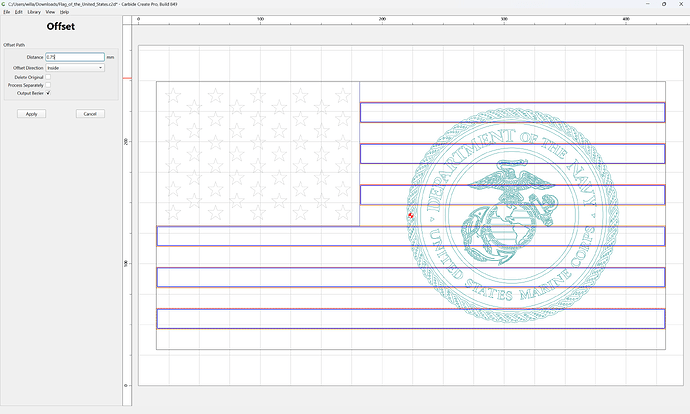Click the Apply button
Screen dimensions: 690x414
tap(31, 114)
